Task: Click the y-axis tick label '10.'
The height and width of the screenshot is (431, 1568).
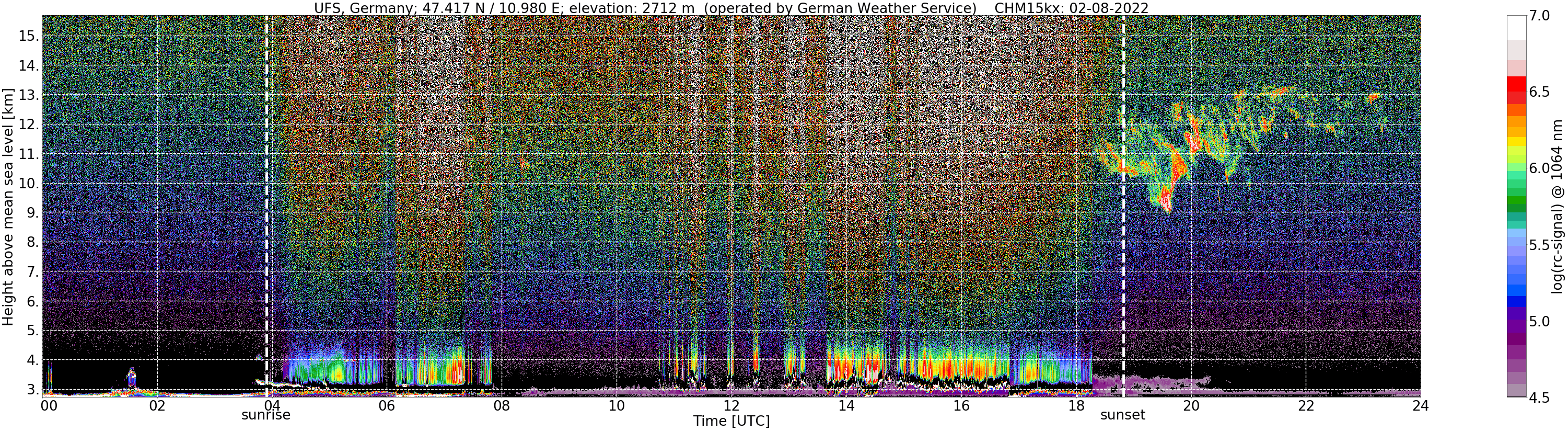Action: [x=28, y=184]
